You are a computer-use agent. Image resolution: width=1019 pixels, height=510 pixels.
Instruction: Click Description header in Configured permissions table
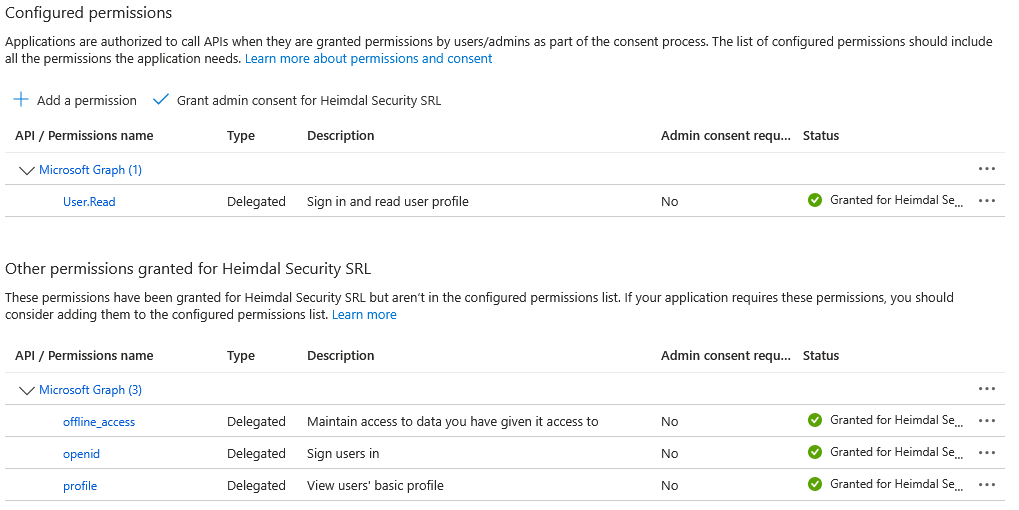pyautogui.click(x=341, y=136)
